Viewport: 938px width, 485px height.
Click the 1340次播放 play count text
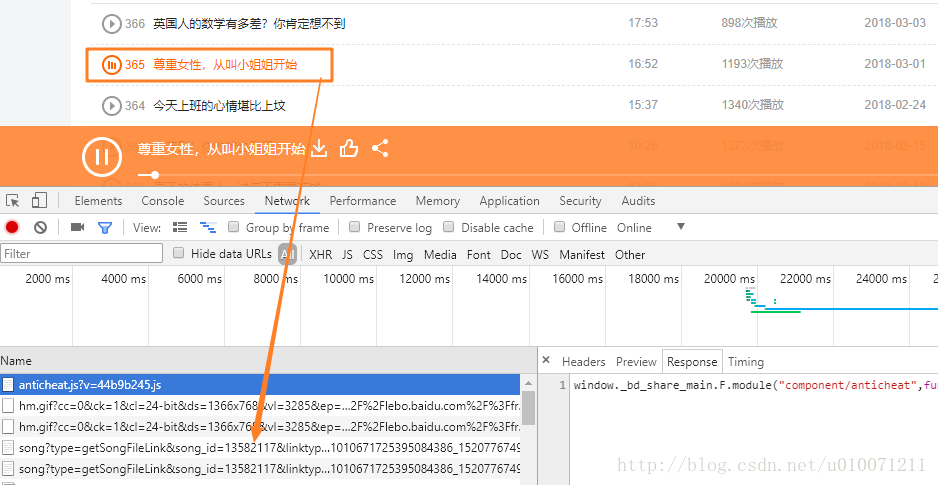(752, 105)
